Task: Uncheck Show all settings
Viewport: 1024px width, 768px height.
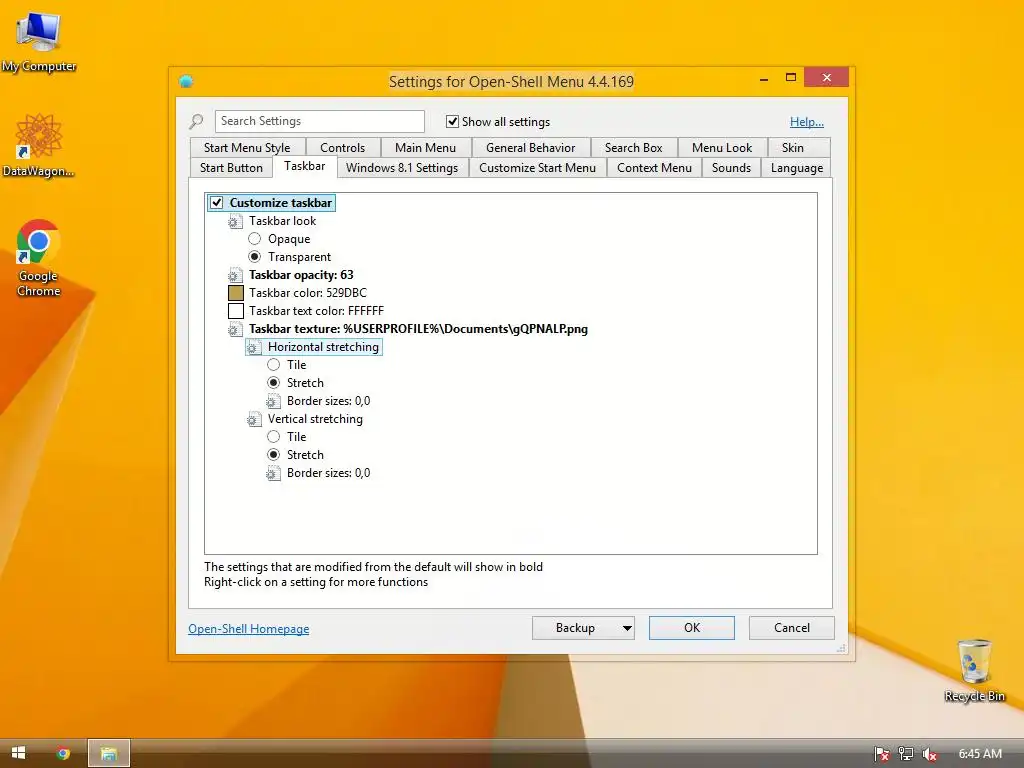Action: coord(452,121)
